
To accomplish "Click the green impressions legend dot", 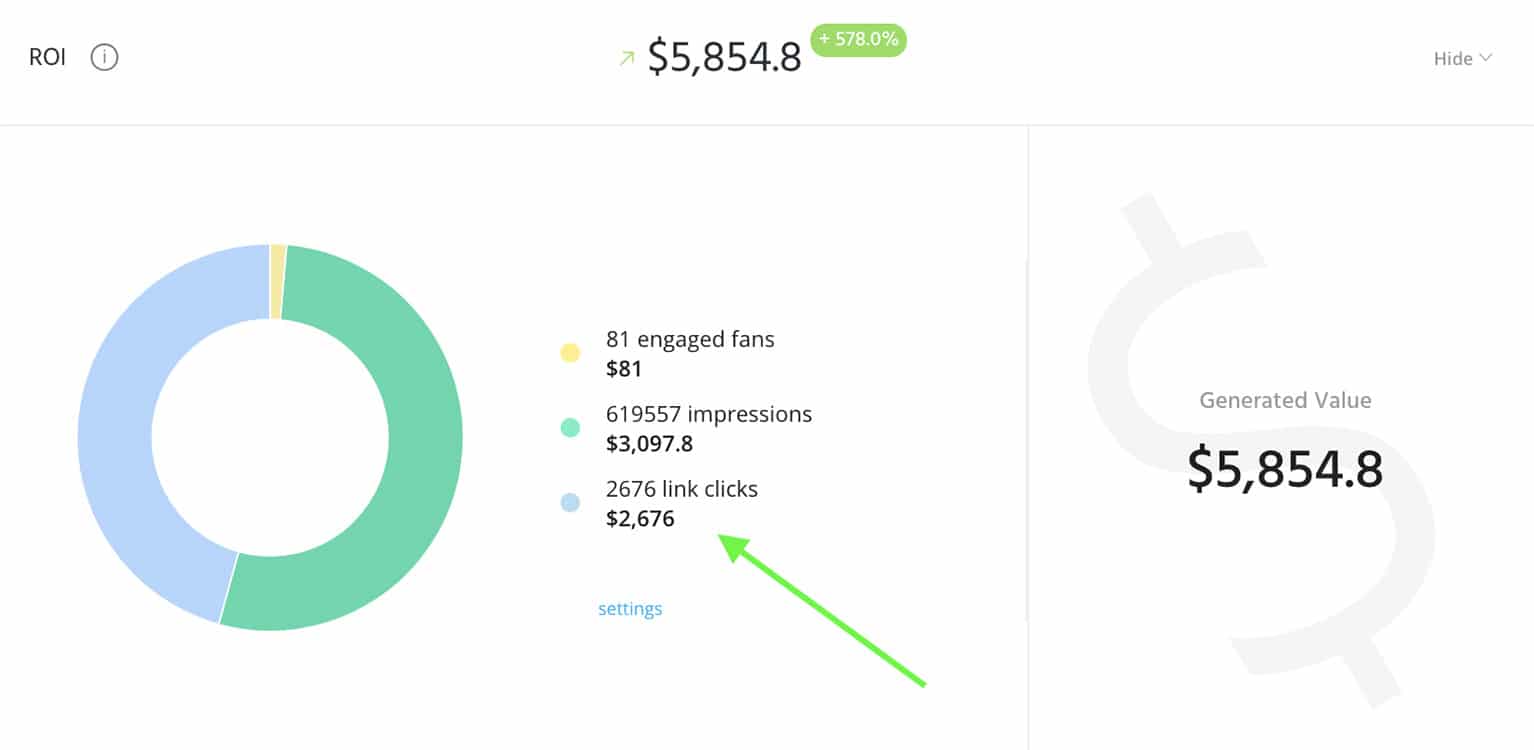I will [570, 428].
